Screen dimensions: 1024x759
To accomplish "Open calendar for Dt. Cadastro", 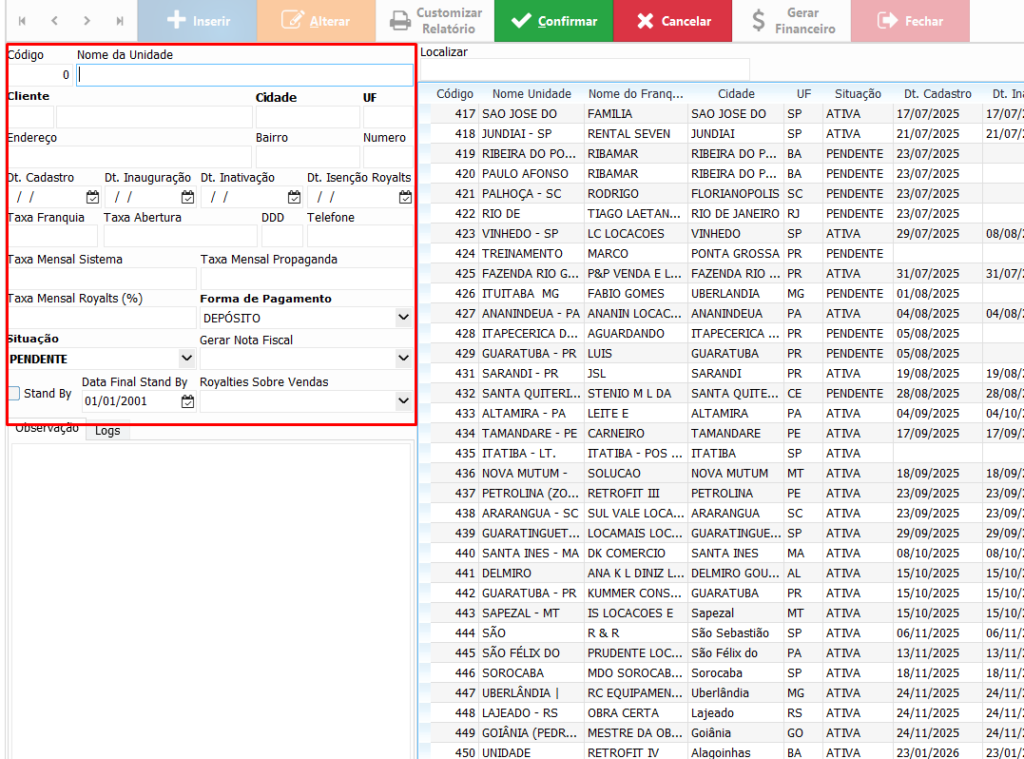I will (x=92, y=197).
